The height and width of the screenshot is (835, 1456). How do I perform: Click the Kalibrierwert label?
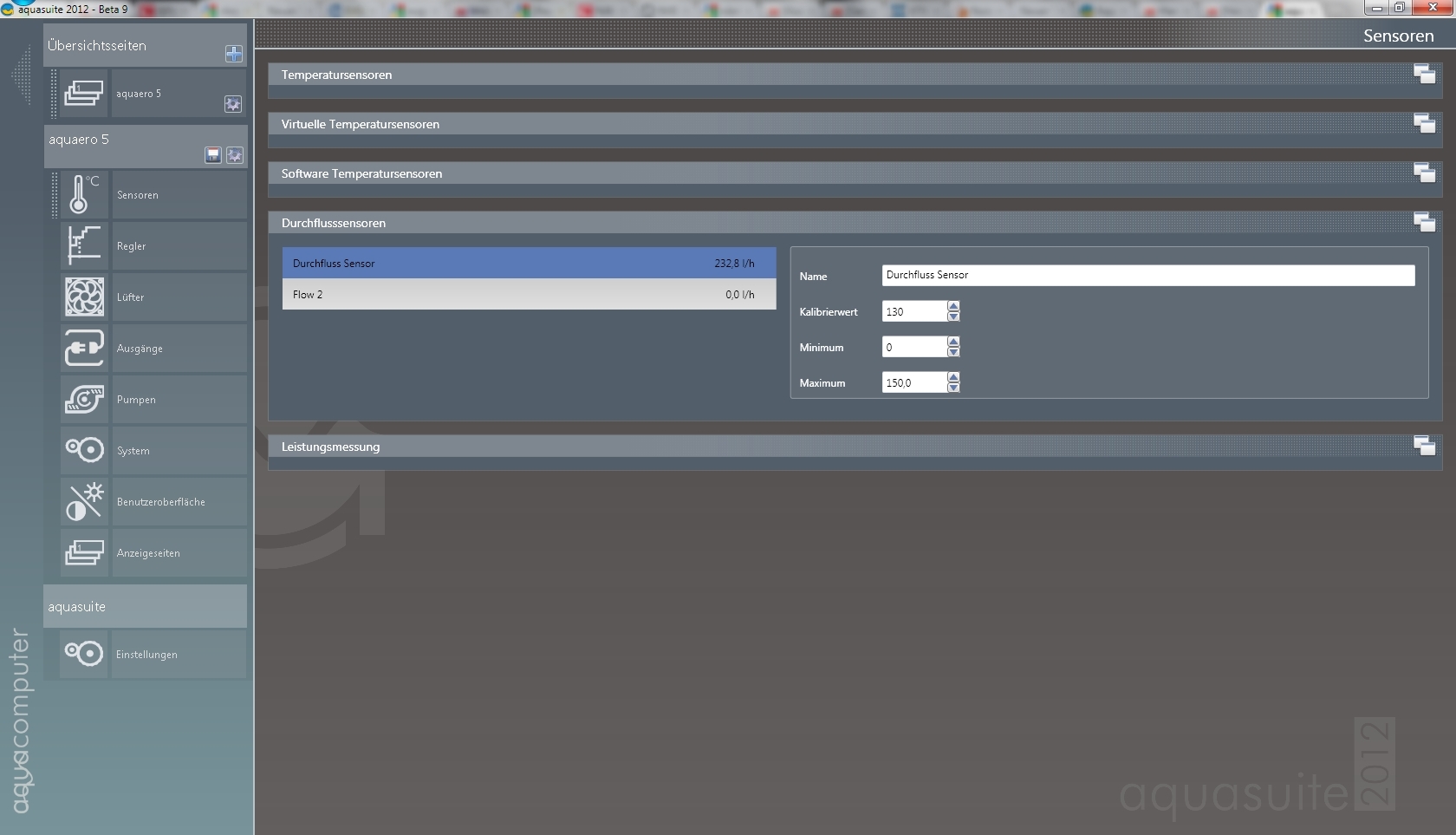(829, 312)
